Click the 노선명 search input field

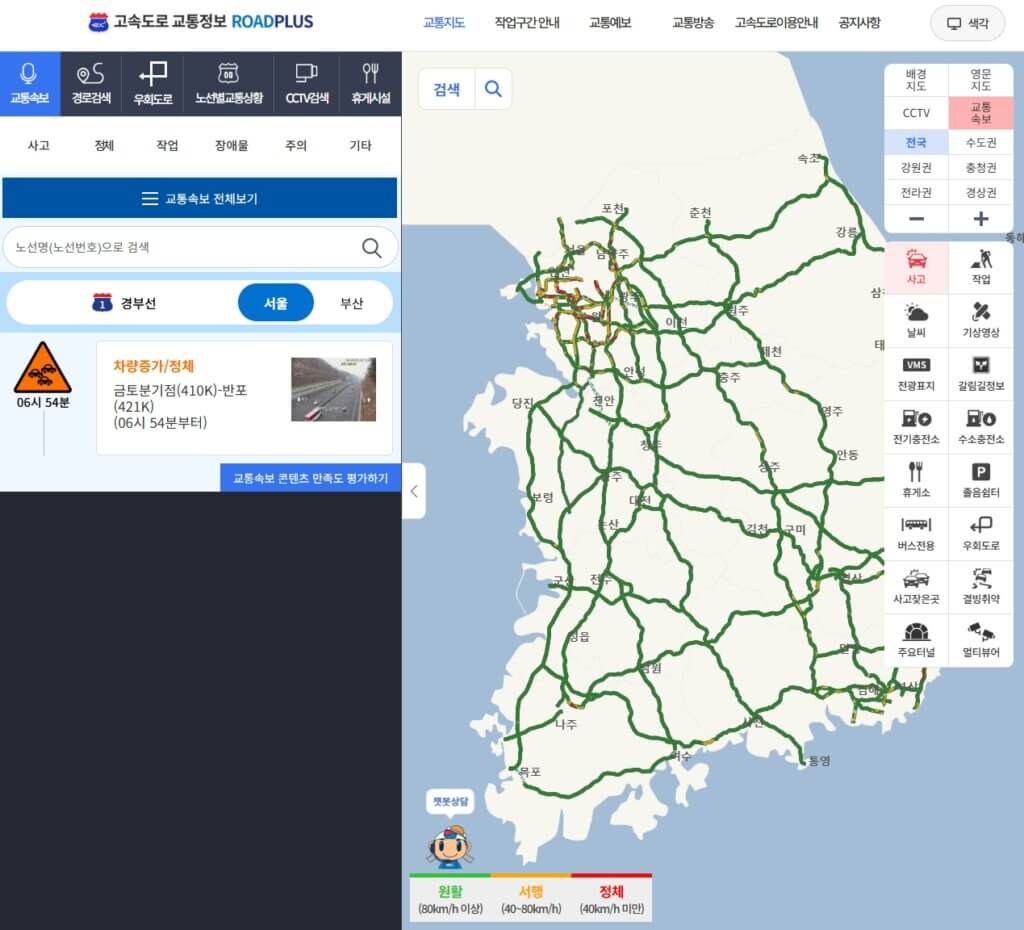(x=185, y=247)
